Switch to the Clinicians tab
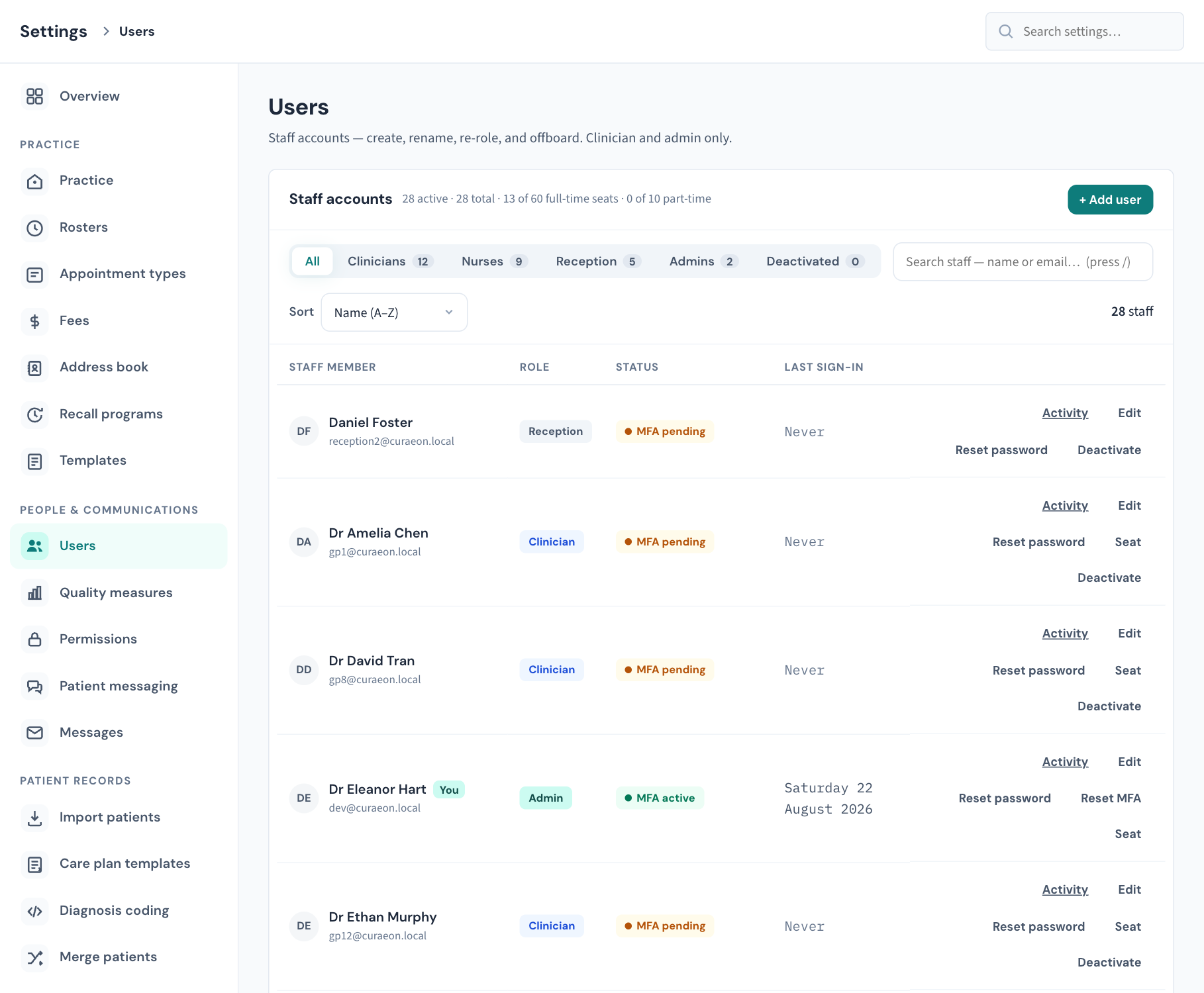This screenshot has width=1204, height=993. click(x=390, y=261)
